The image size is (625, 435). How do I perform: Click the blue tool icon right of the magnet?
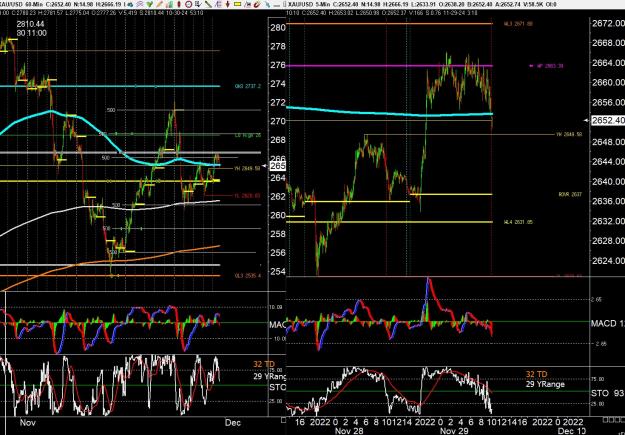click(x=267, y=4)
